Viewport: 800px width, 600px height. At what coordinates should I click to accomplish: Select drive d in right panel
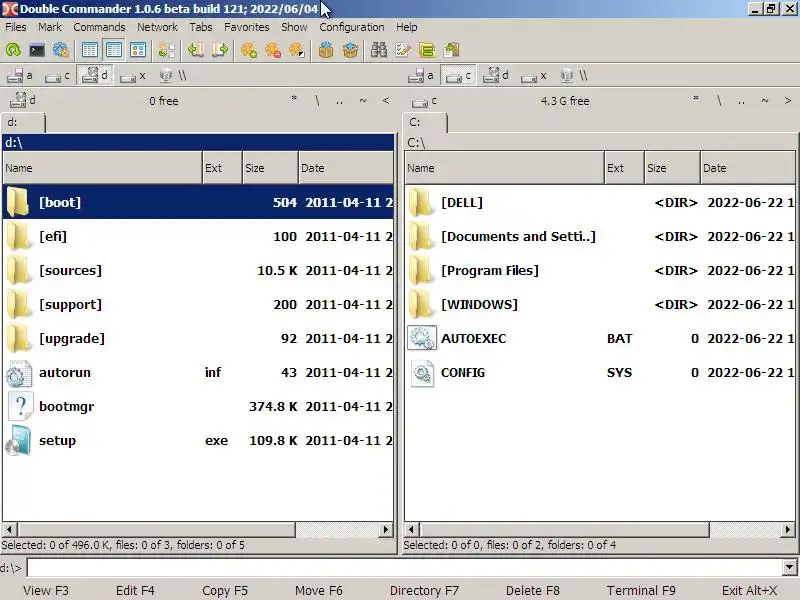click(496, 76)
